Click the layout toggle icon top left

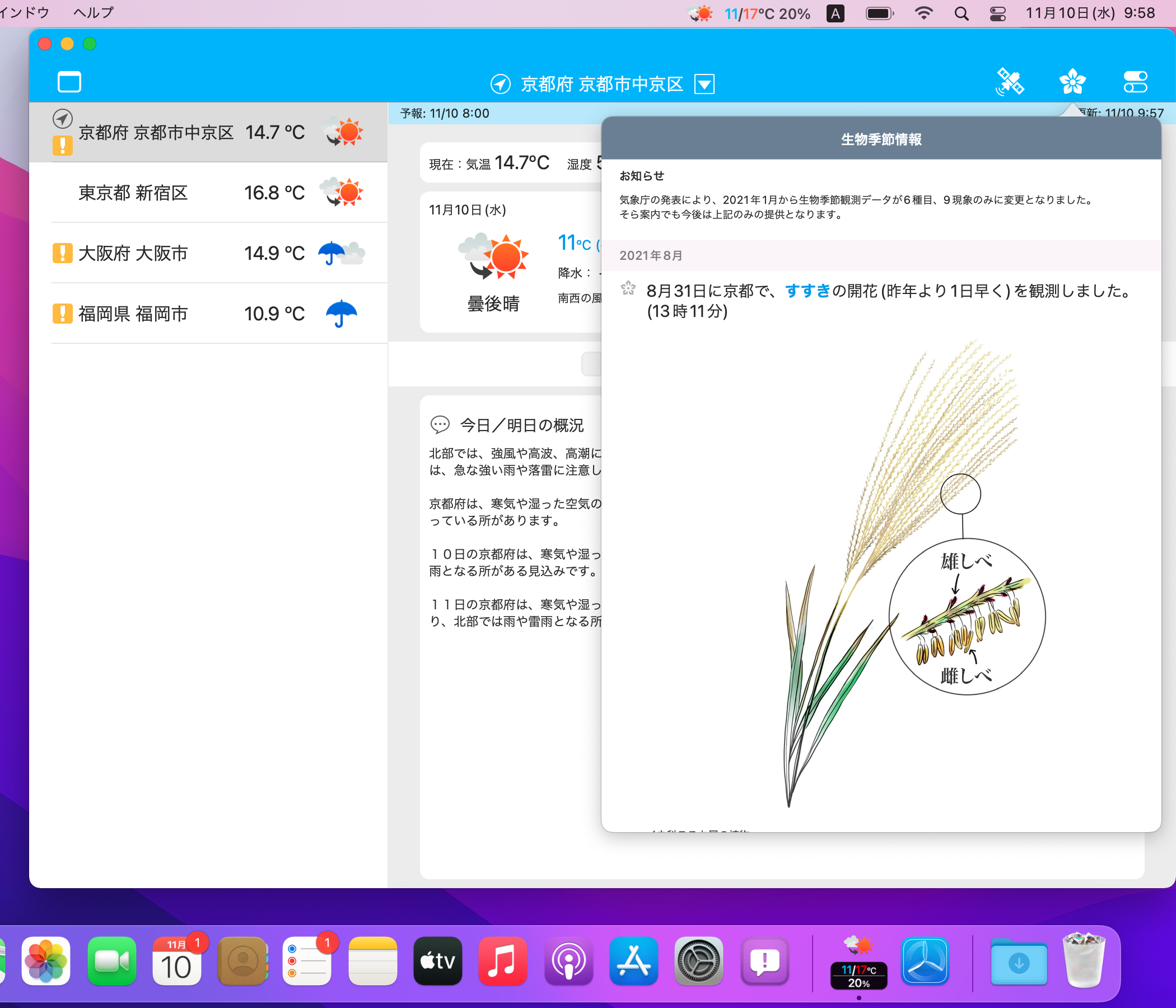click(x=69, y=82)
